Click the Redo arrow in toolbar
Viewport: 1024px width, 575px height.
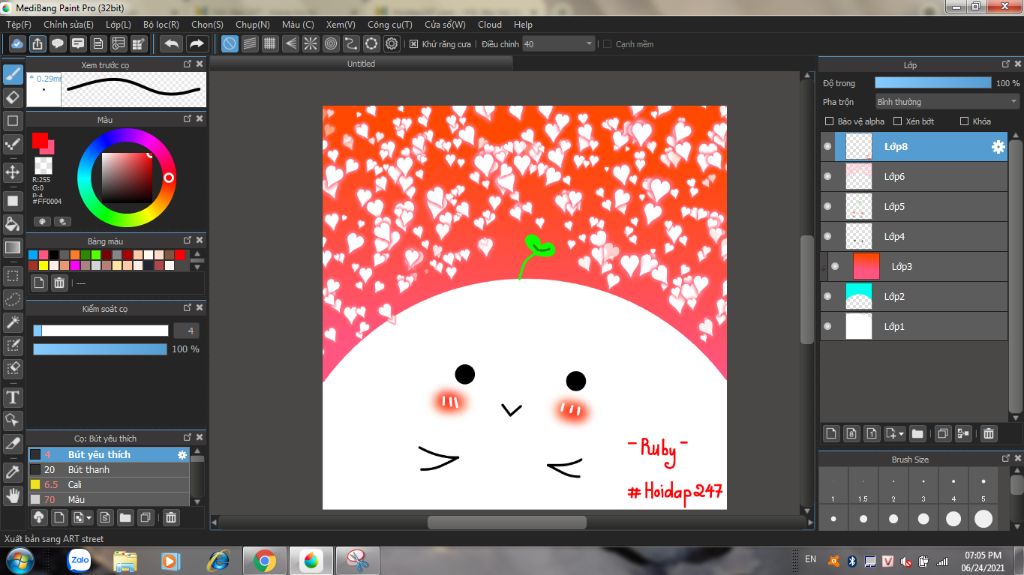tap(196, 44)
